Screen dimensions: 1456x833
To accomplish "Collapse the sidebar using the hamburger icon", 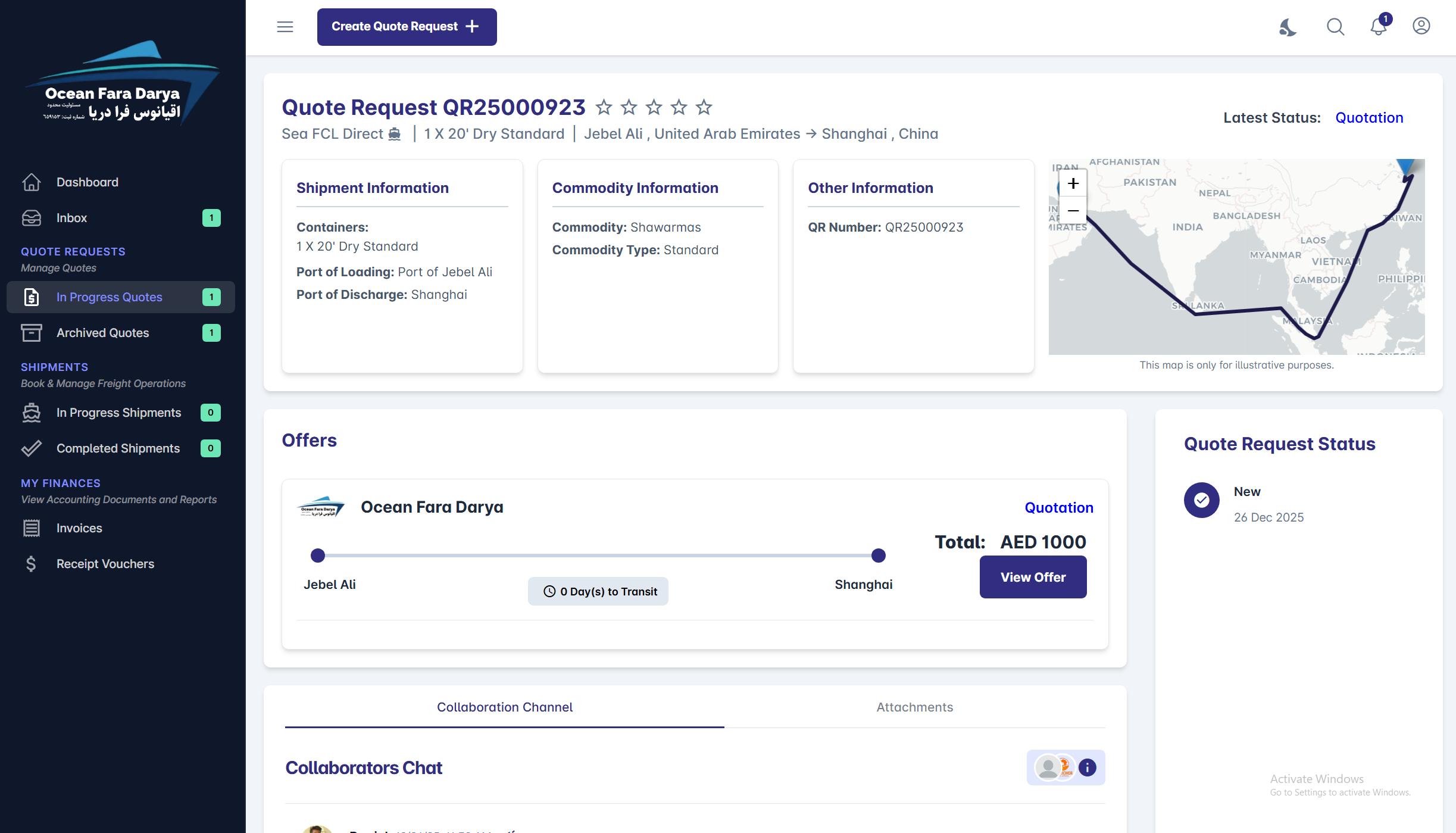I will [285, 27].
